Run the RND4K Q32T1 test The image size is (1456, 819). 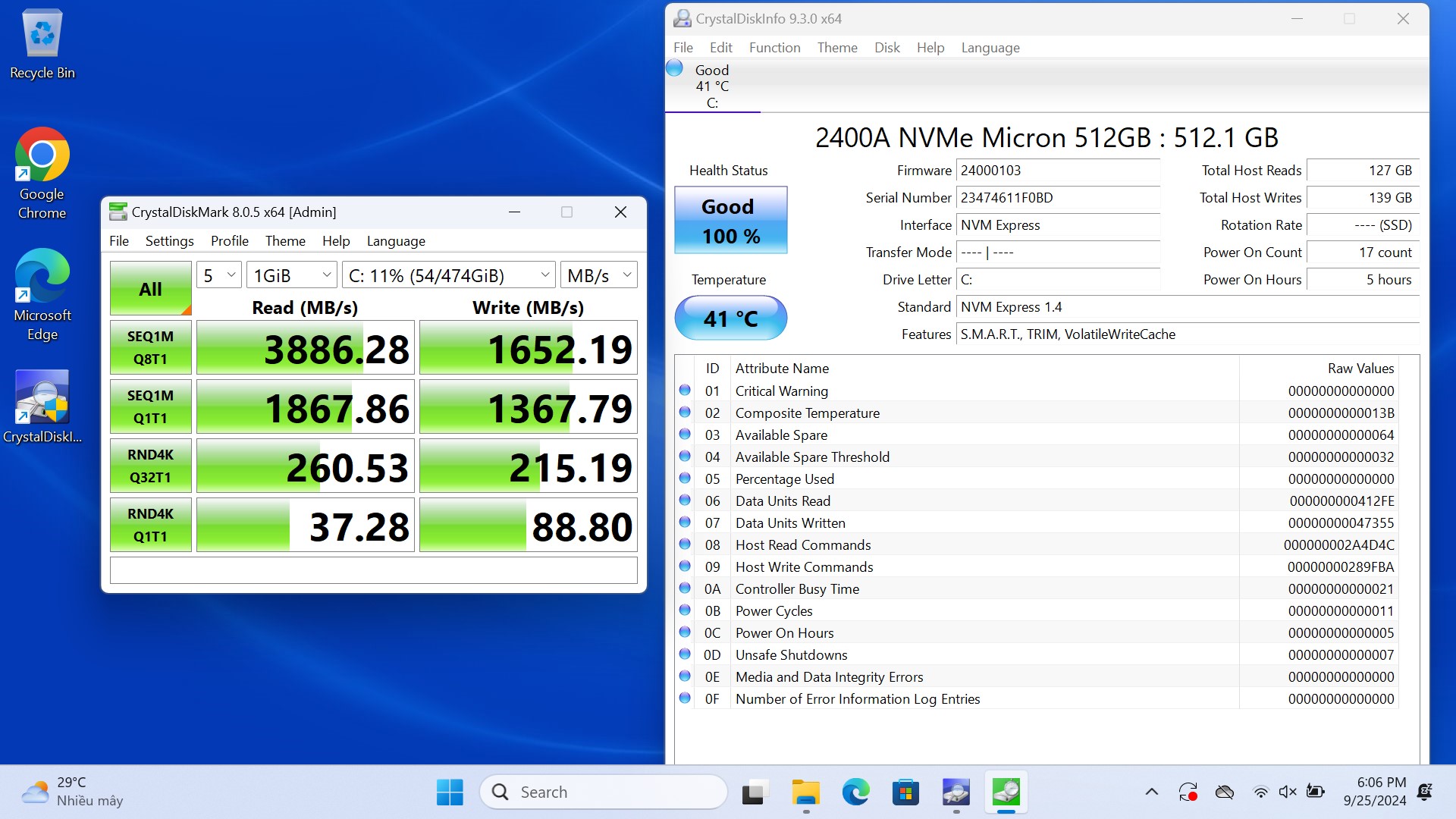point(150,466)
